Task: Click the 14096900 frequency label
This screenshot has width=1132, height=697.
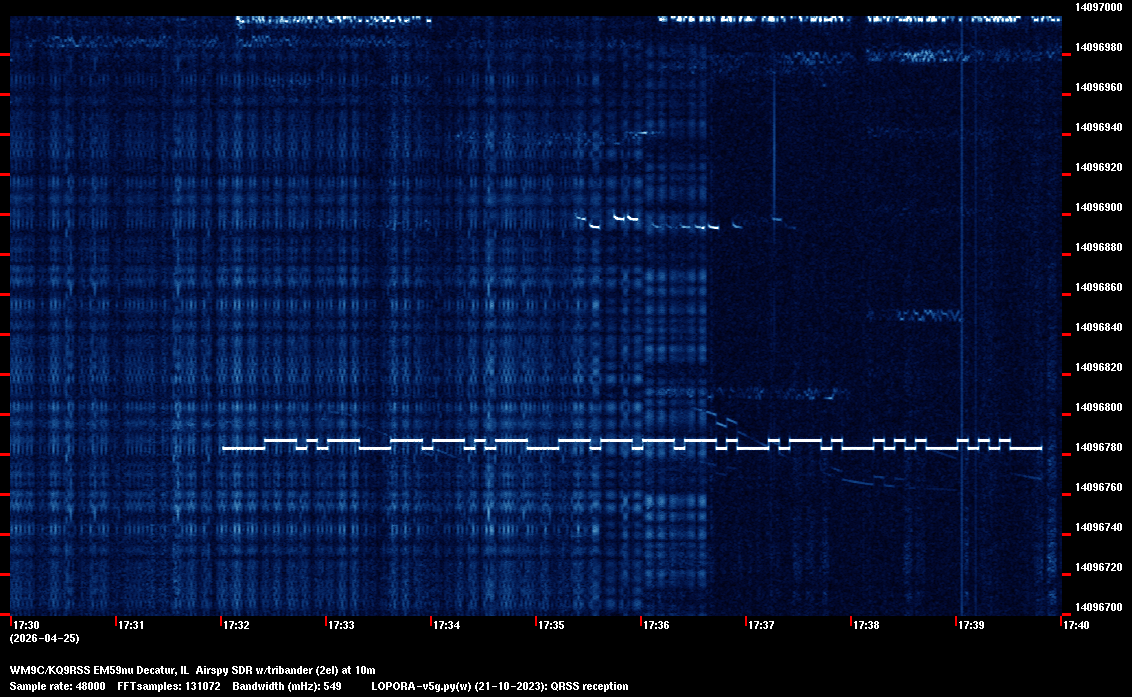Action: click(1098, 207)
